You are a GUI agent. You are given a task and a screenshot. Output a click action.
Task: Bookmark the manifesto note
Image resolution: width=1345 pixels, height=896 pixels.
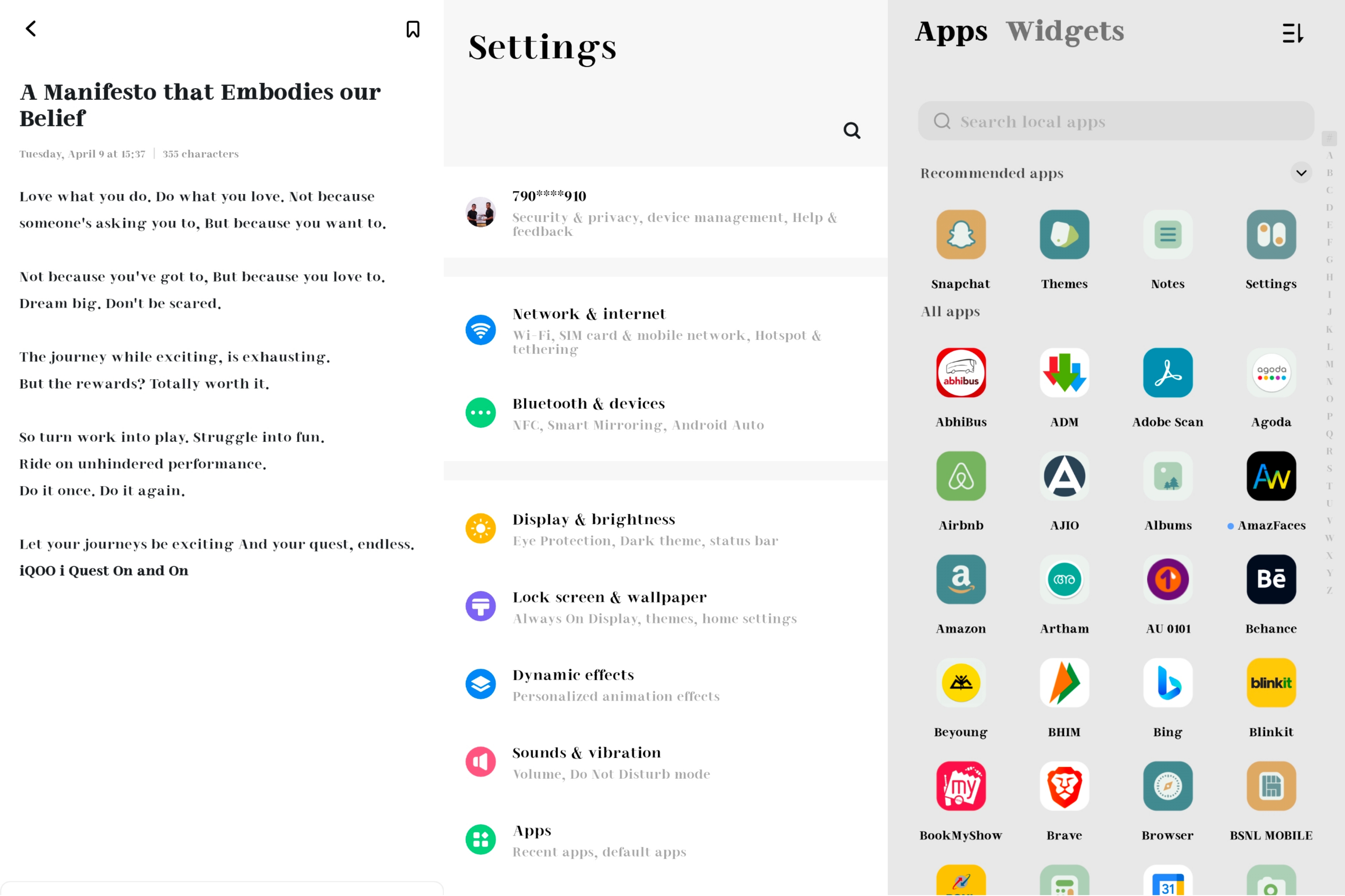pos(413,29)
